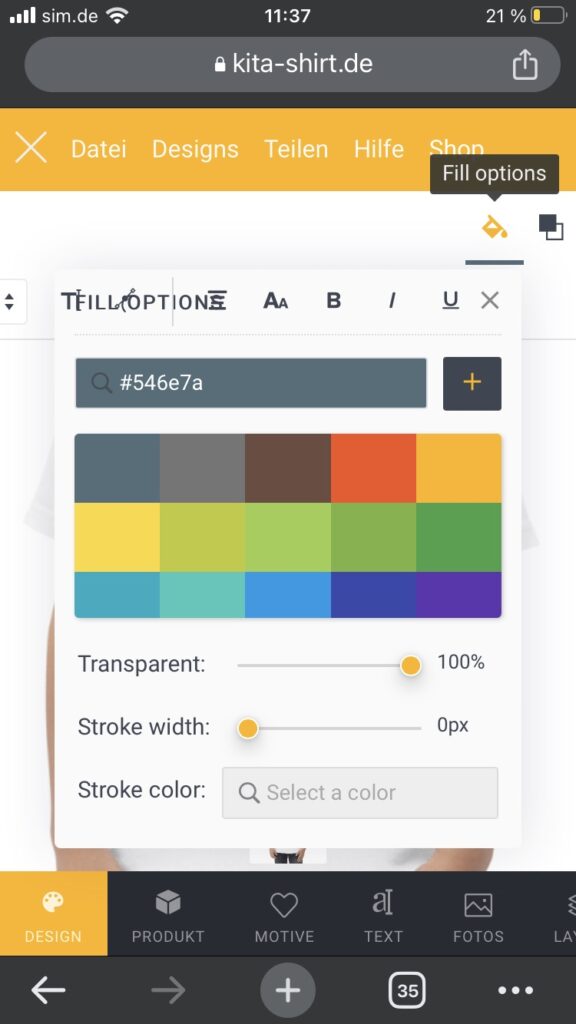Select the layer arrange overlapping squares icon

[551, 227]
